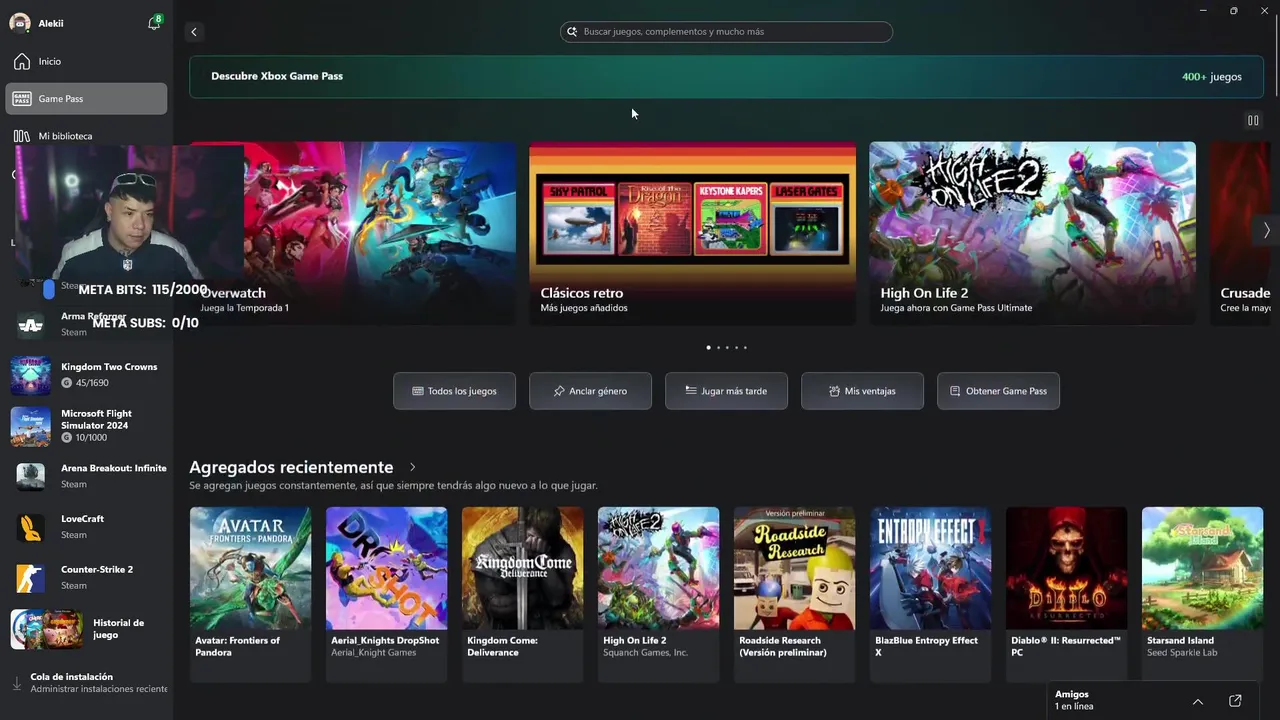Image resolution: width=1280 pixels, height=720 pixels.
Task: Open BlazBlue Entropy Effect X card
Action: (930, 594)
